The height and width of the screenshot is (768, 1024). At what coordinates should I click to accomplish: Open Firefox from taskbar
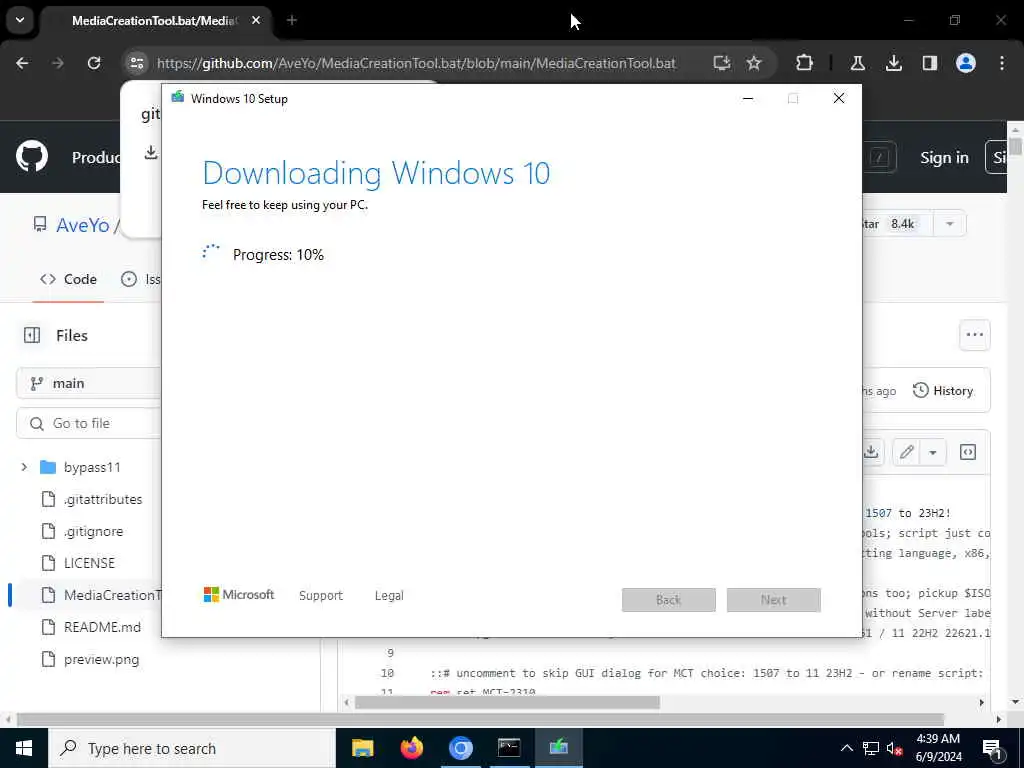click(411, 748)
